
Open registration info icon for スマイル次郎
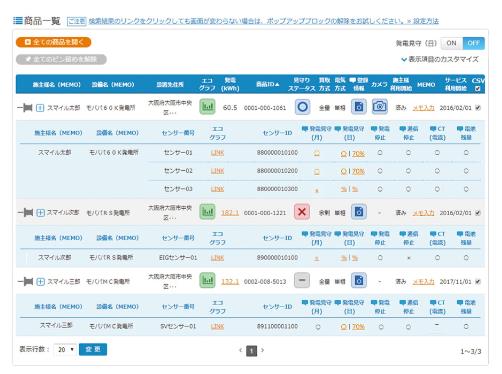tap(359, 212)
